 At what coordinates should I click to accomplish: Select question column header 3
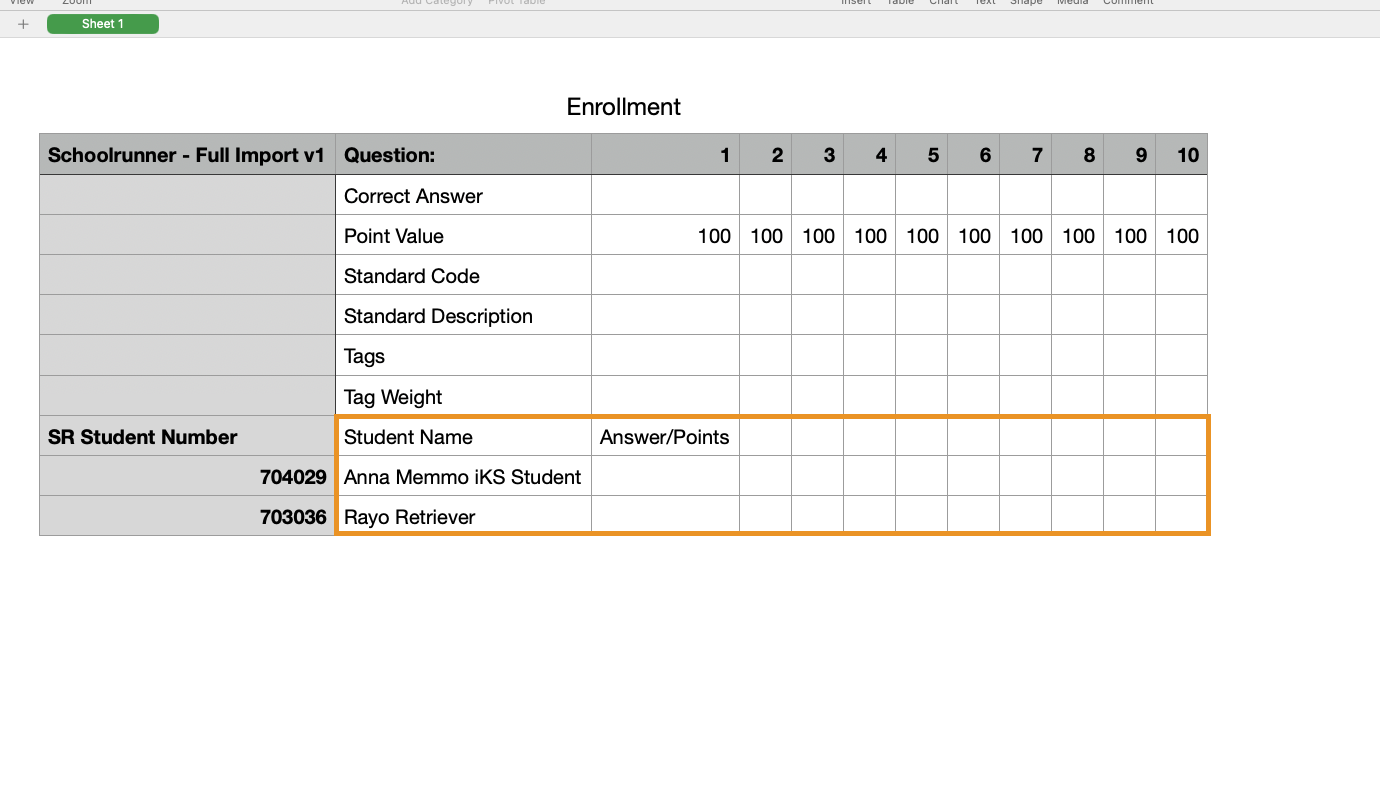coord(818,155)
